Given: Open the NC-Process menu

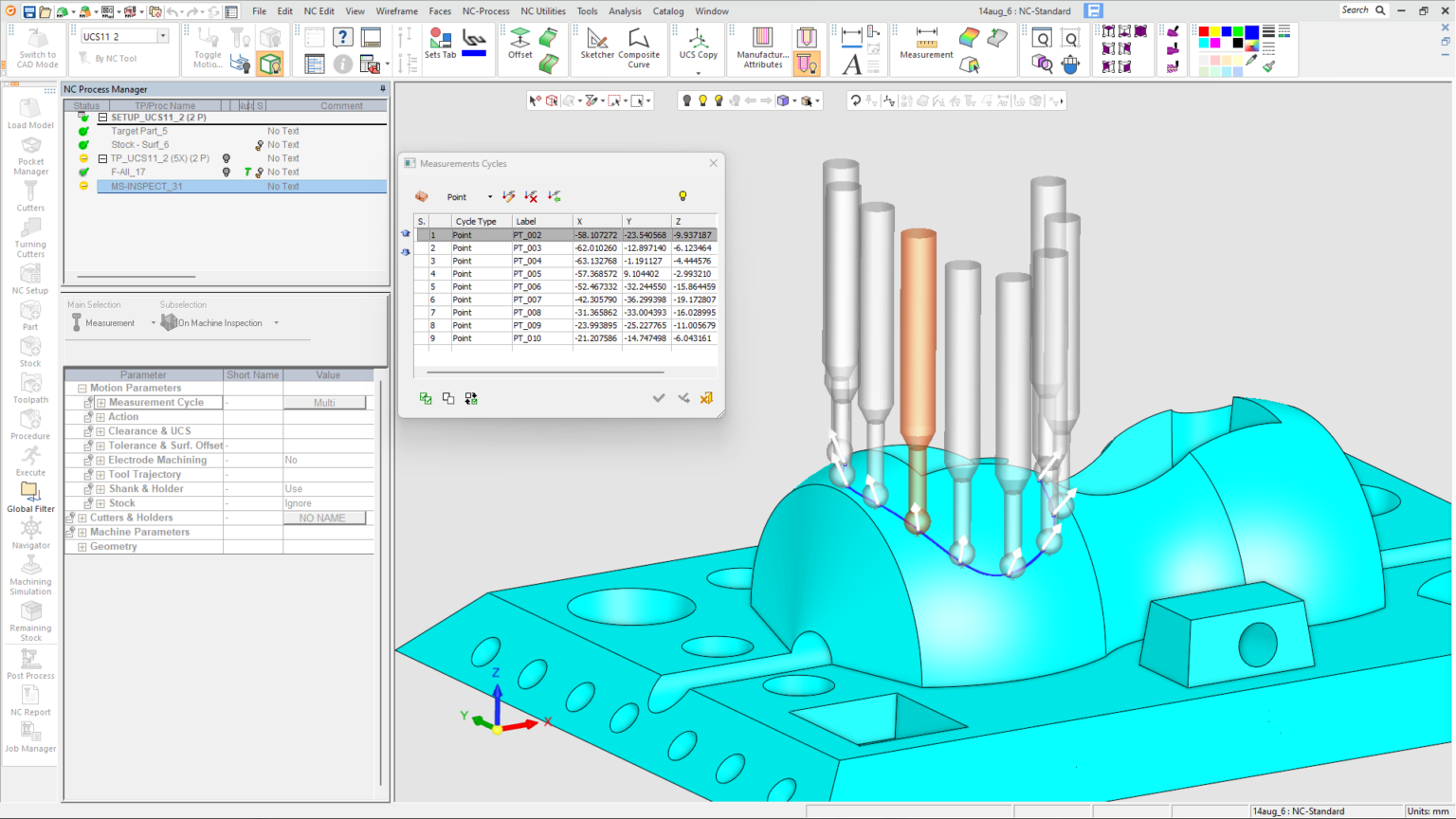Looking at the screenshot, I should pos(486,11).
